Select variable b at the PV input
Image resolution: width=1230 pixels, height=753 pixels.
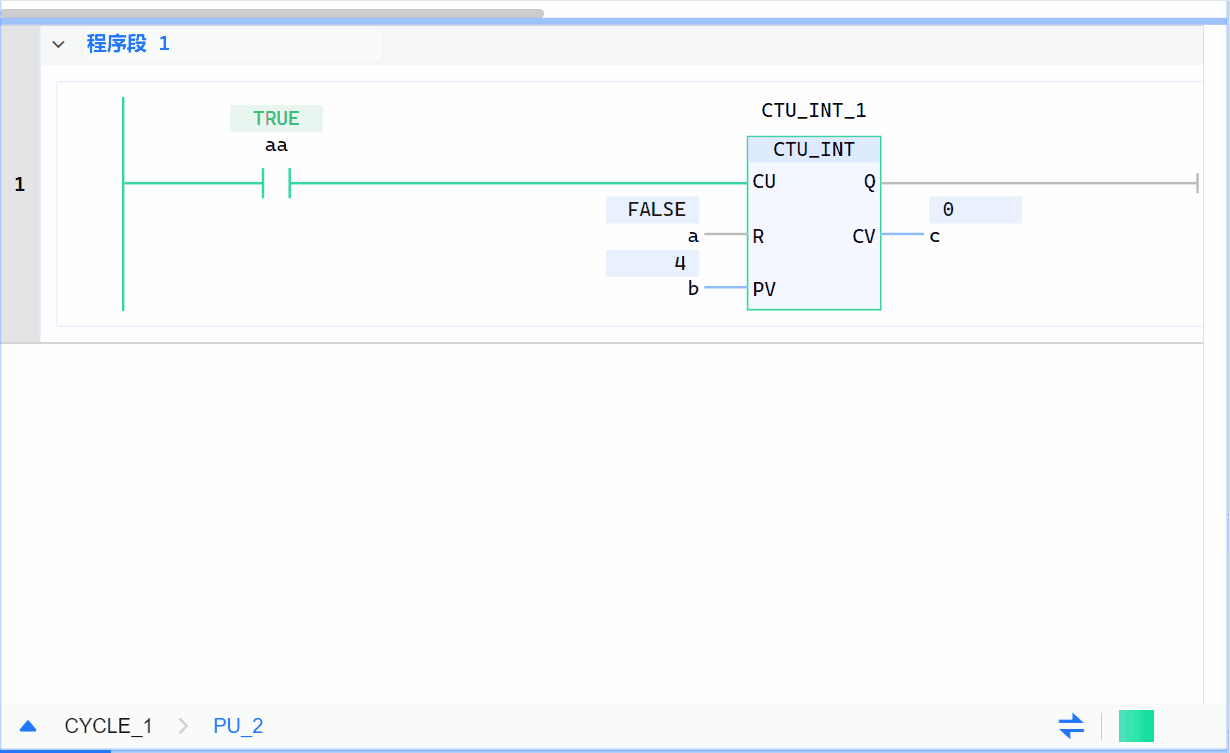[x=692, y=289]
